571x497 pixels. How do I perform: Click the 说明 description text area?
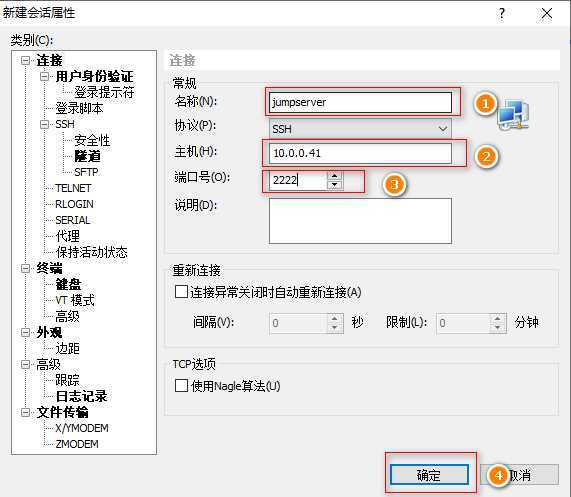tap(360, 221)
